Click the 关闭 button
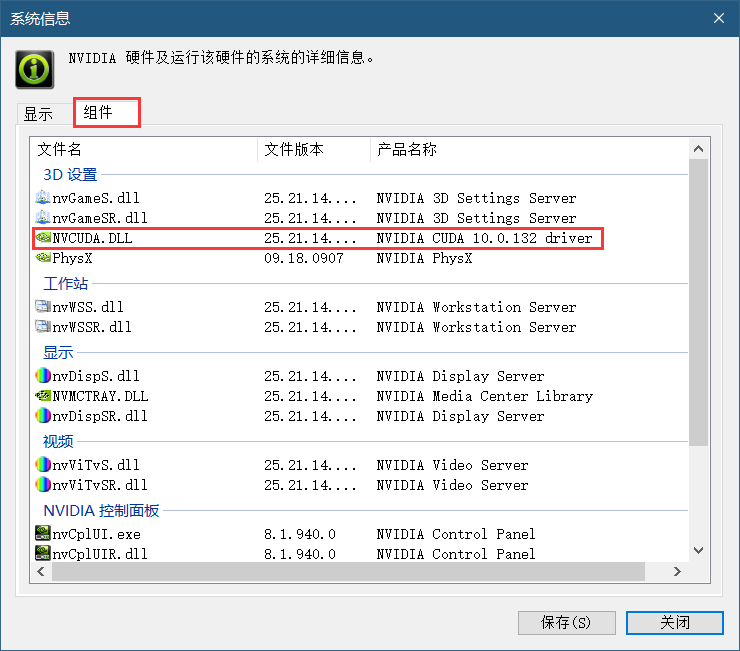Image resolution: width=740 pixels, height=651 pixels. (674, 623)
